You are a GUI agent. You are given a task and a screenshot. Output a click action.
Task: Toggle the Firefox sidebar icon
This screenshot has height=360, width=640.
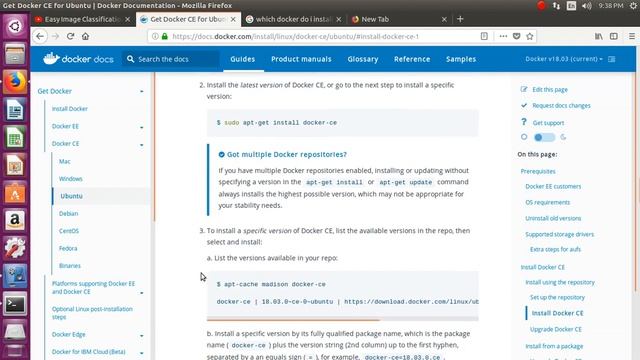click(x=613, y=36)
